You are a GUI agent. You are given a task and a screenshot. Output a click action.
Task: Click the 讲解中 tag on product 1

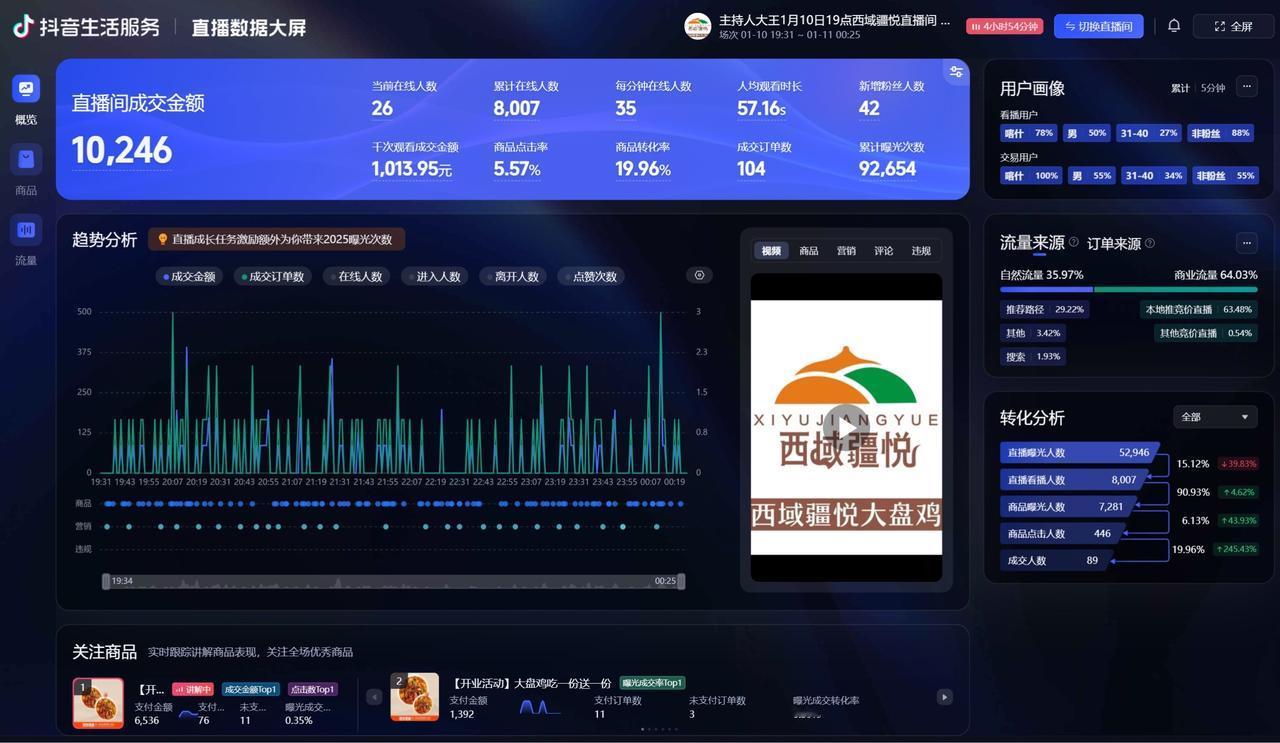tap(193, 689)
